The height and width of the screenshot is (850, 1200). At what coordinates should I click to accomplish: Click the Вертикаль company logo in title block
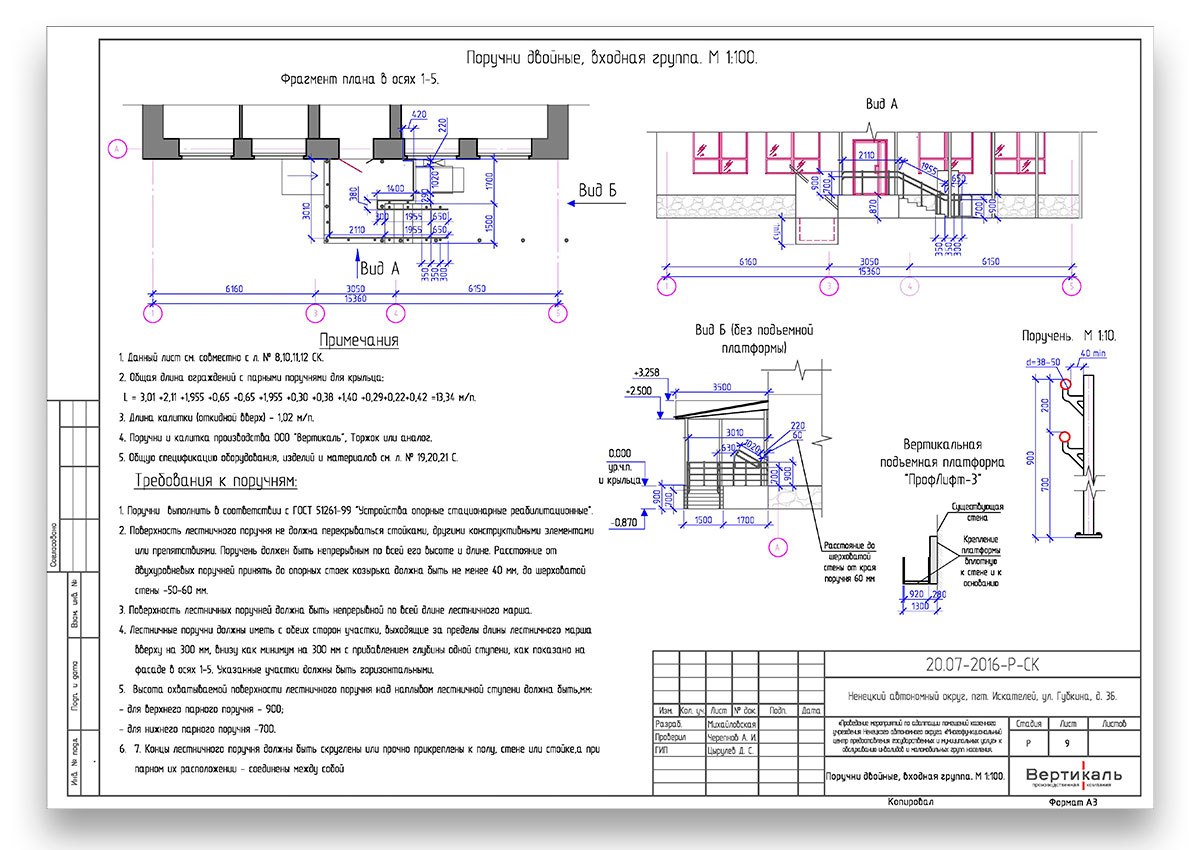[x=1073, y=776]
